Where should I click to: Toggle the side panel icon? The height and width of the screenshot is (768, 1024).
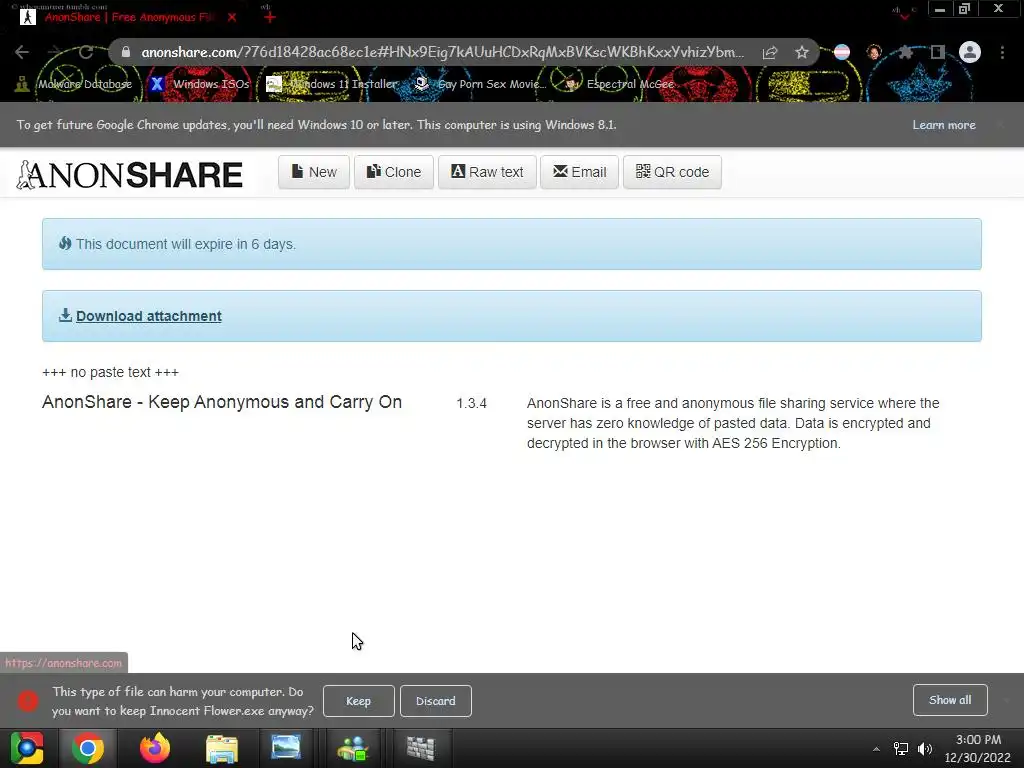[x=937, y=52]
